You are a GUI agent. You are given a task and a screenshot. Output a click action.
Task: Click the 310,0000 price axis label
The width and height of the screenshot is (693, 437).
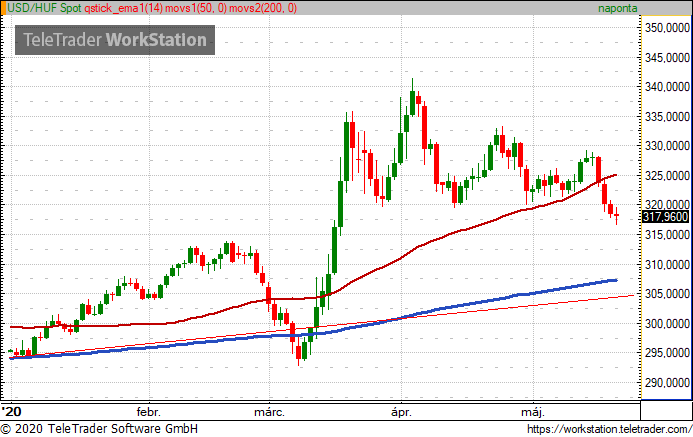coord(667,265)
